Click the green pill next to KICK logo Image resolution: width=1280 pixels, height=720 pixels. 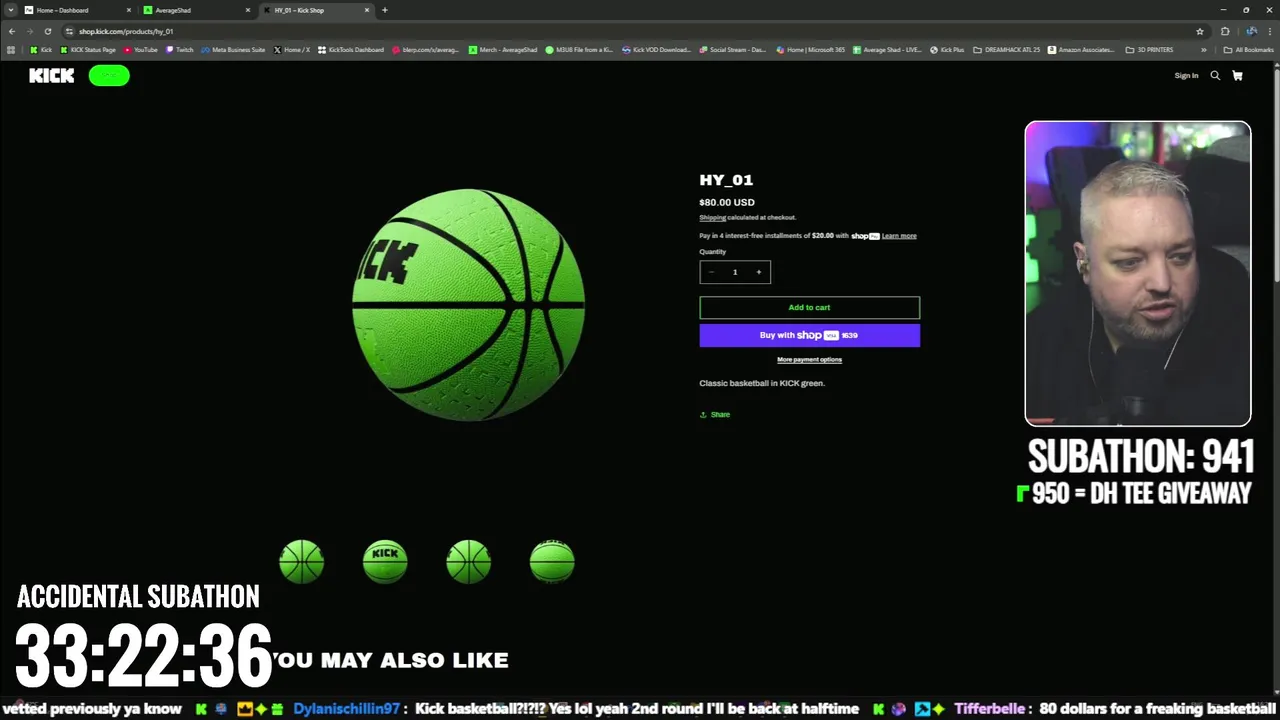(109, 75)
